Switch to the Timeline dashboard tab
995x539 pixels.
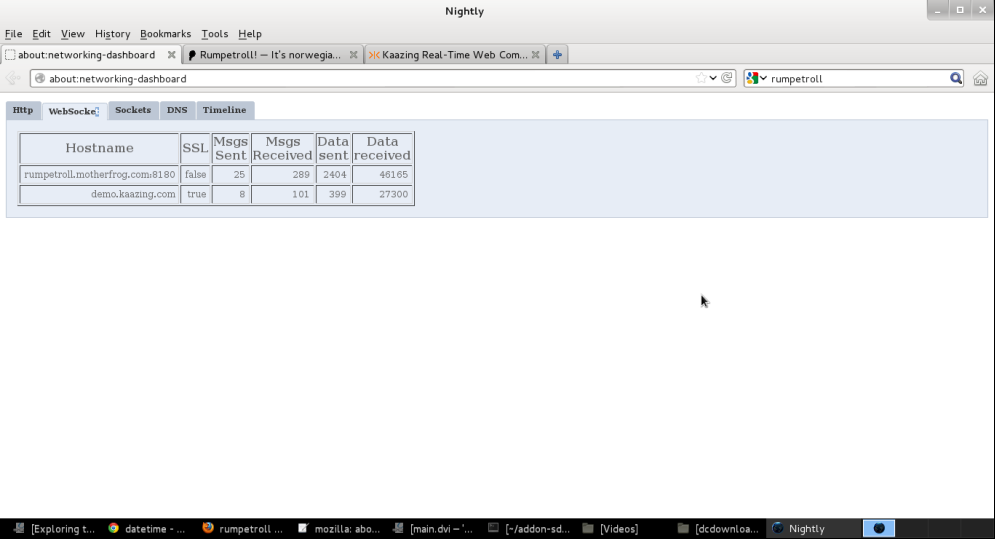tap(225, 110)
